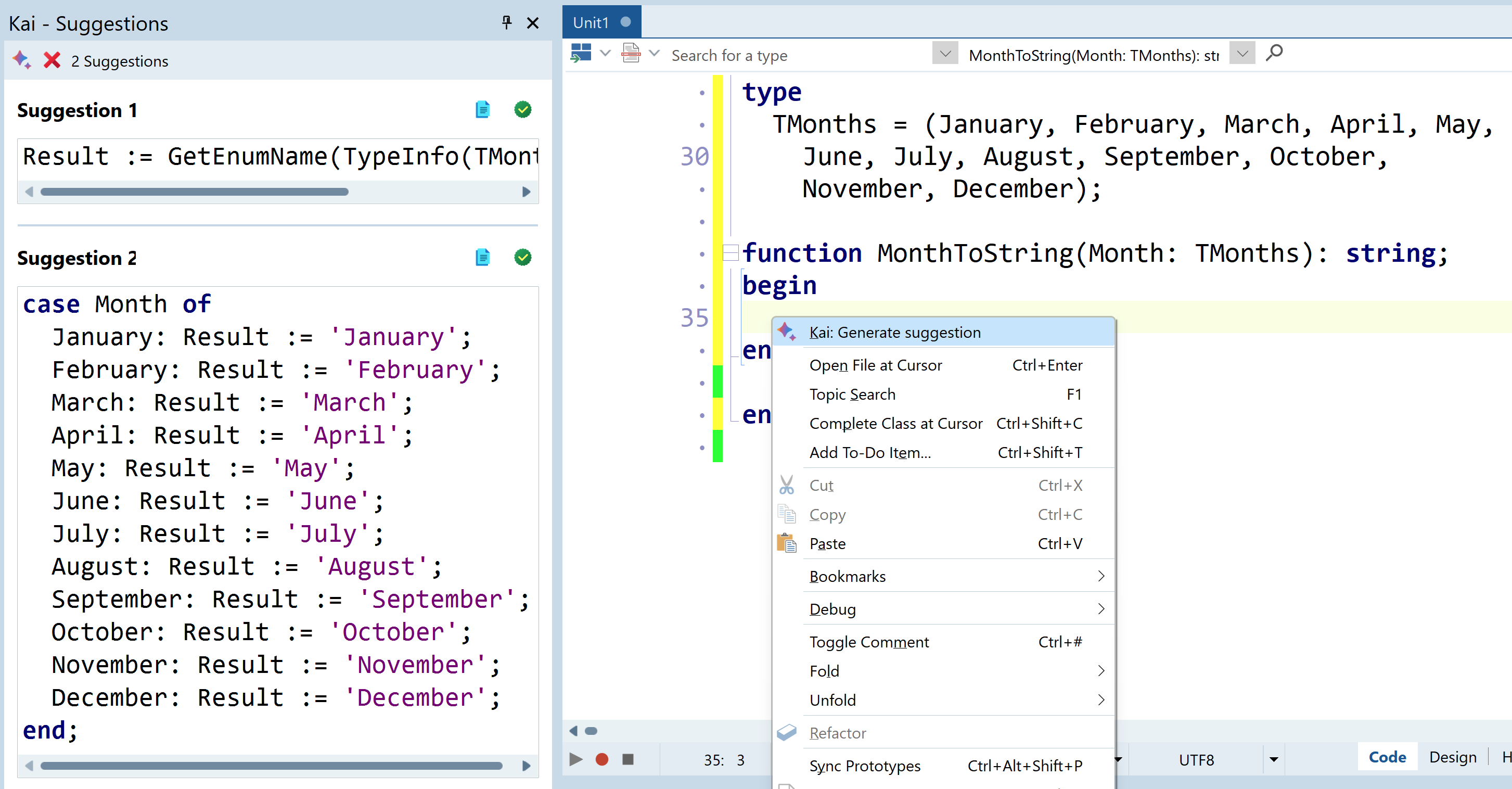1512x789 pixels.
Task: Click the 'case Month of' line
Action: (x=116, y=303)
